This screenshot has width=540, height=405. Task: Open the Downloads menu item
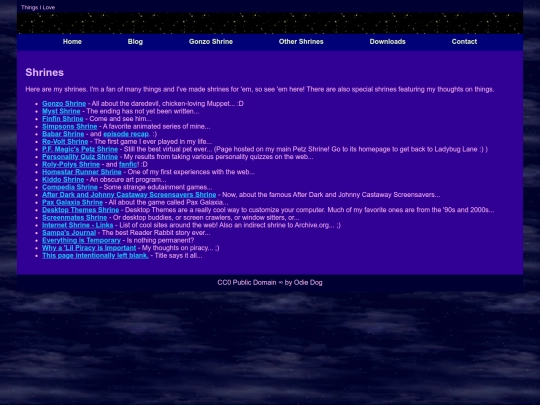coord(387,42)
